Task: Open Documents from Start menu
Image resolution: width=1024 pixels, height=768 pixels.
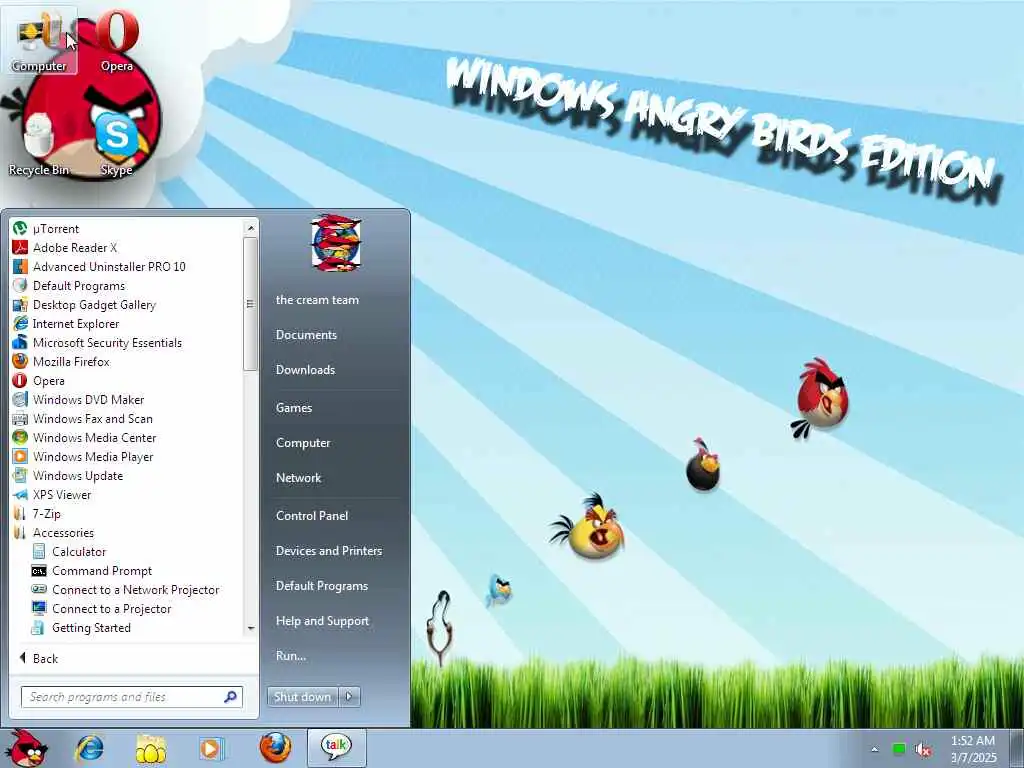Action: point(306,334)
